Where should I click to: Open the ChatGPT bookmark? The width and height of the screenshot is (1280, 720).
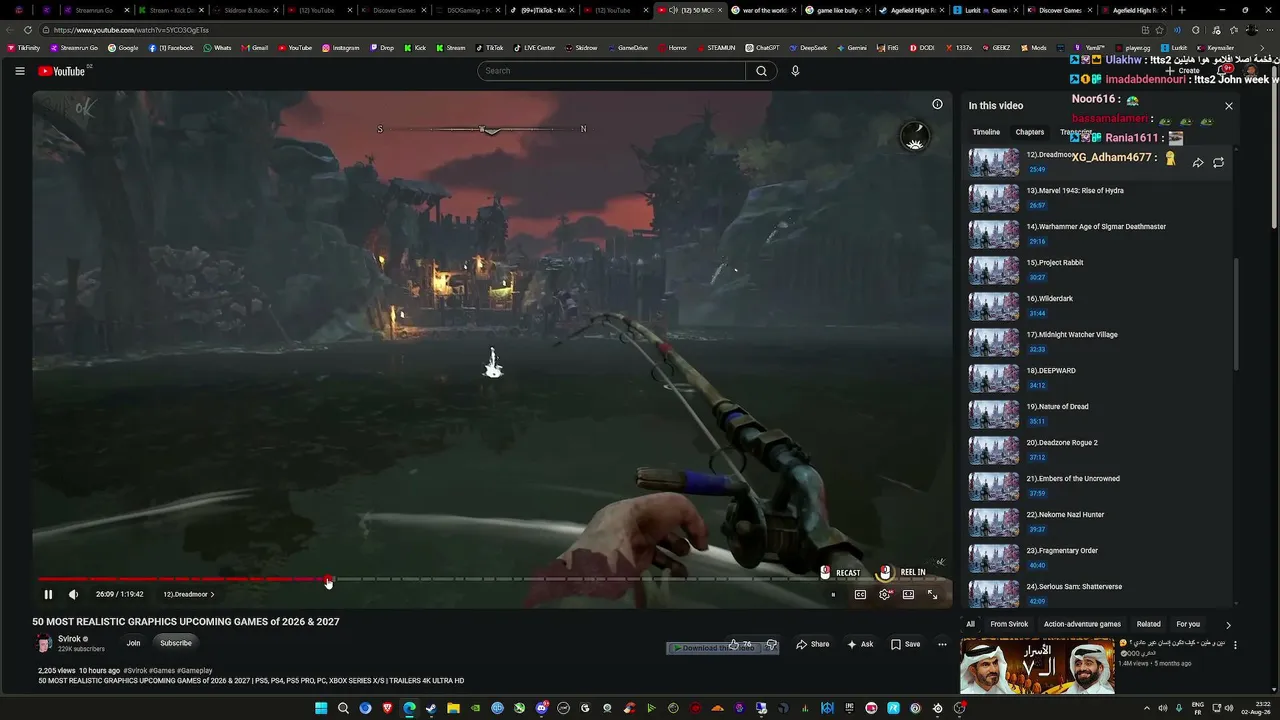click(762, 48)
